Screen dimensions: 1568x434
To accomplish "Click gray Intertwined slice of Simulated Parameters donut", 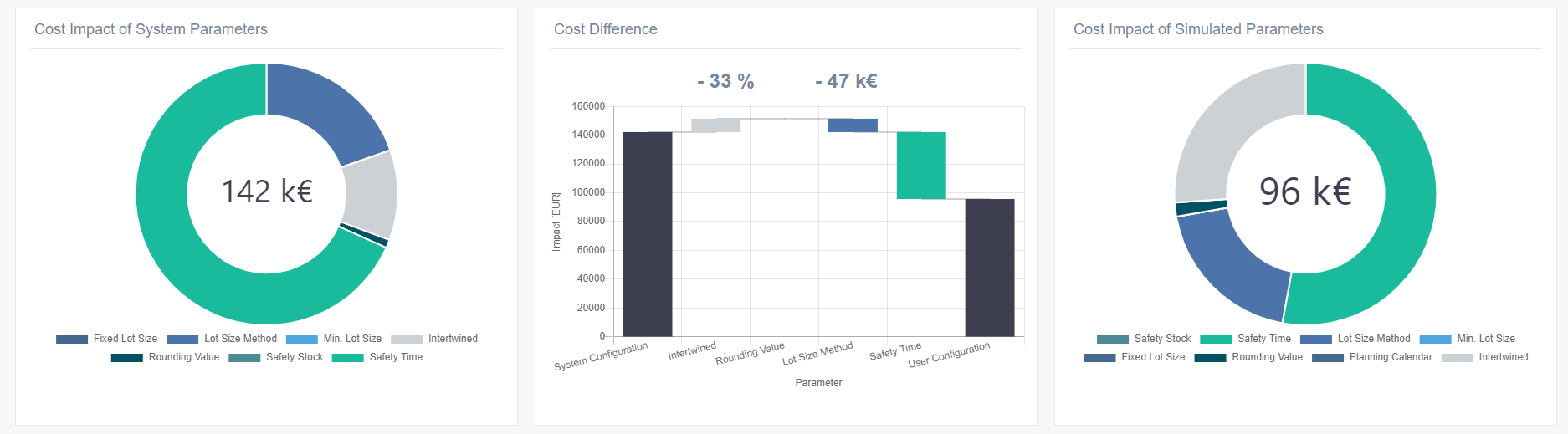I will pyautogui.click(x=1230, y=125).
